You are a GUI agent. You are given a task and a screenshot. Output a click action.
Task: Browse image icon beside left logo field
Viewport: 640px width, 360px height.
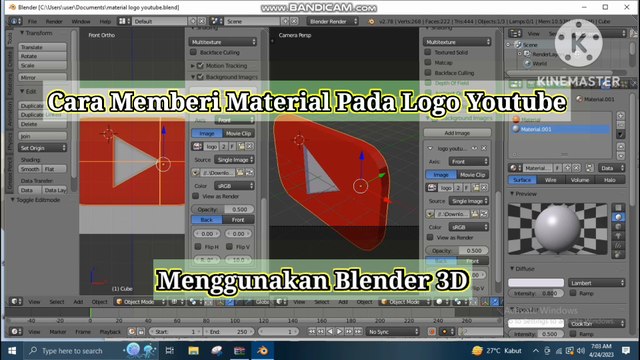[x=197, y=146]
